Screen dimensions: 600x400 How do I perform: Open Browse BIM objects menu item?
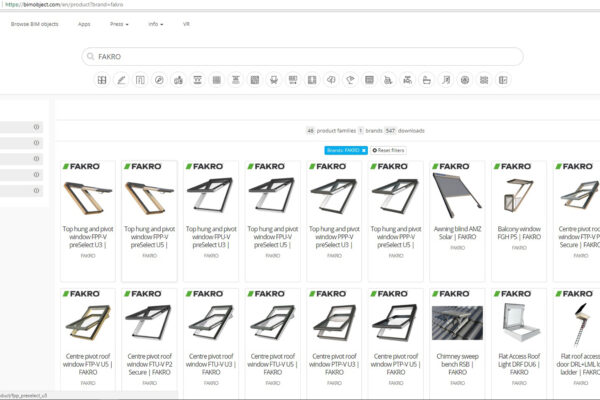coord(34,24)
